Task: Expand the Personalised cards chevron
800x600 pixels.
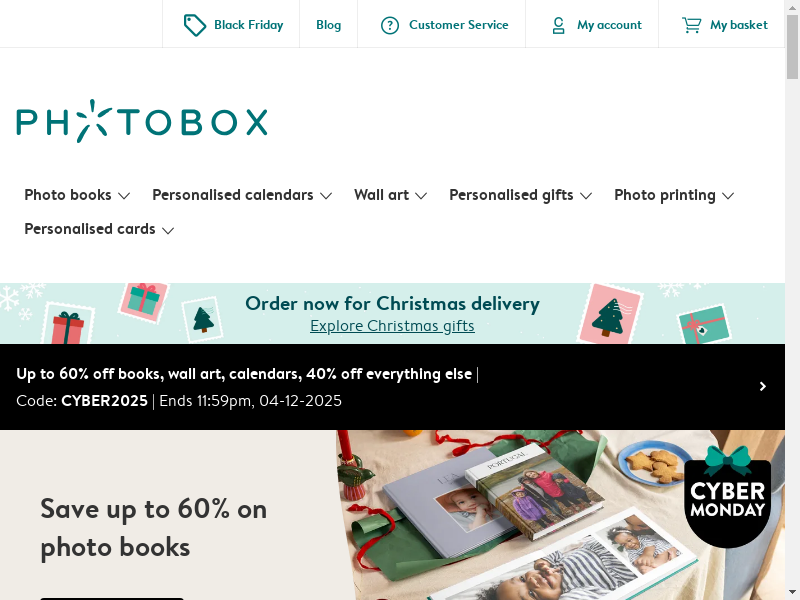Action: [x=168, y=231]
